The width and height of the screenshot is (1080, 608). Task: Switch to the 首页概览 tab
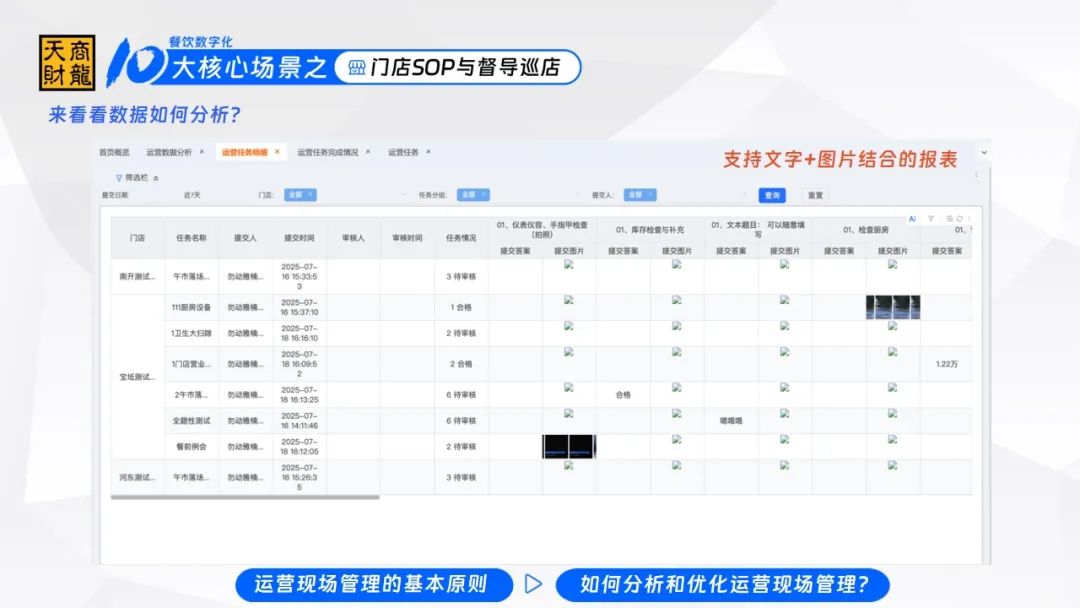114,152
